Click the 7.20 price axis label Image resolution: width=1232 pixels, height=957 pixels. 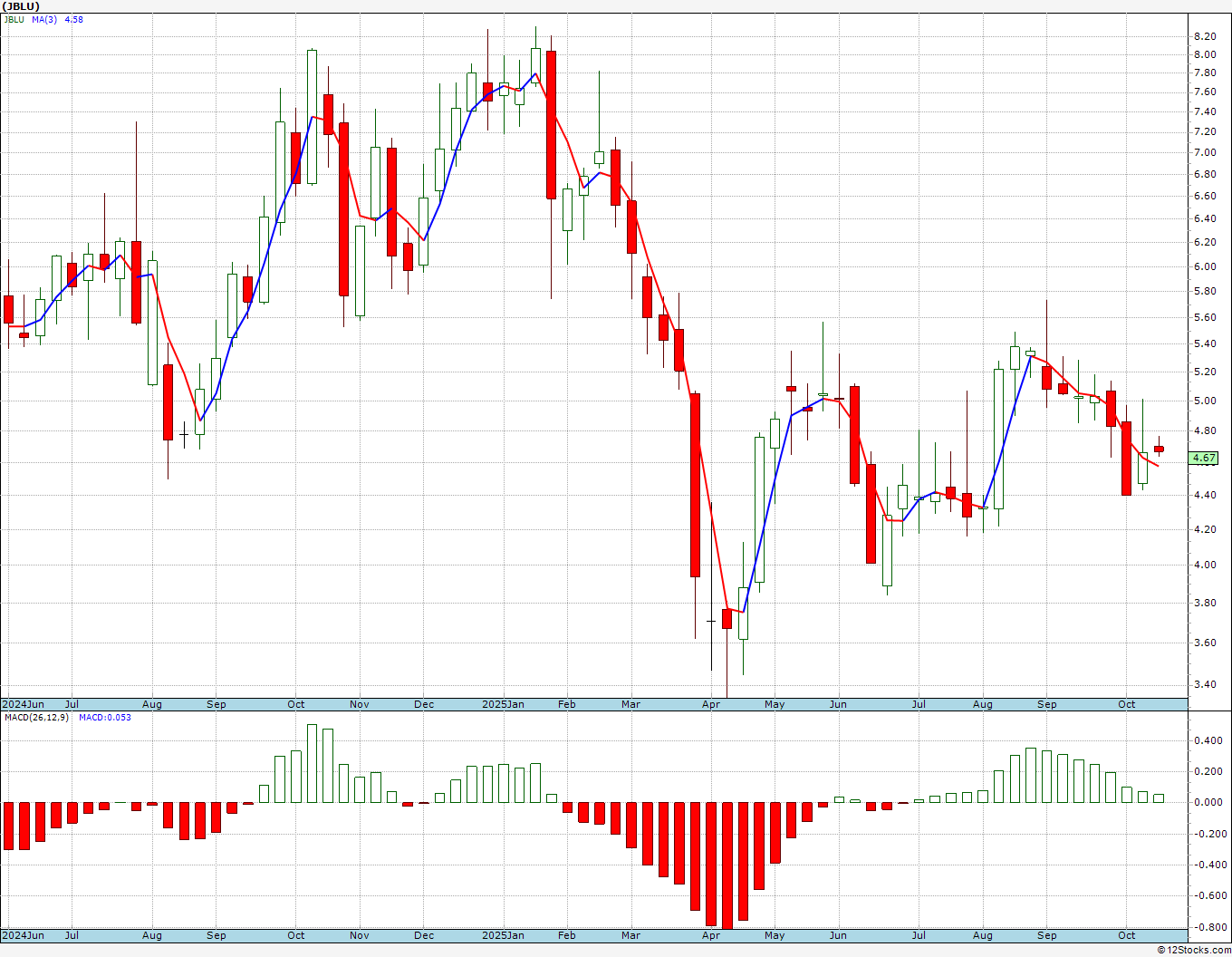coord(1205,131)
